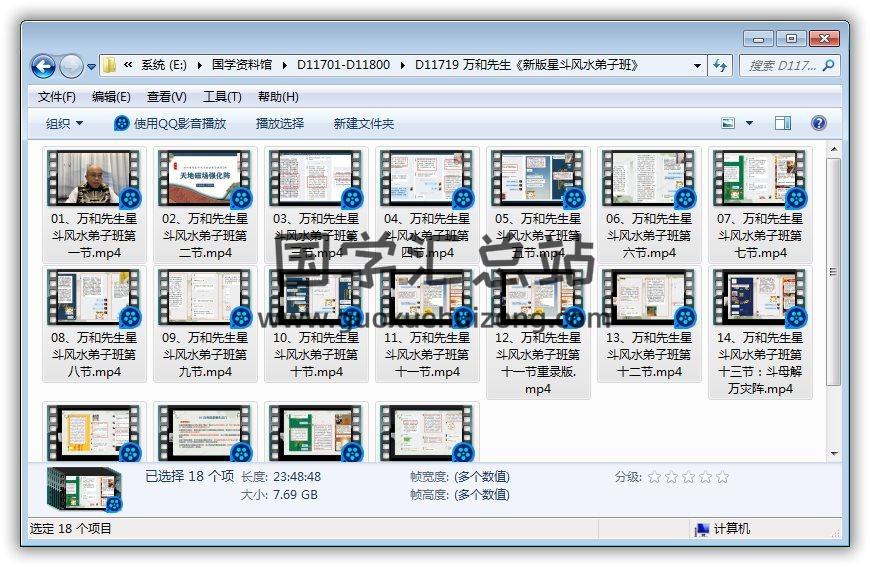Image resolution: width=870 pixels, height=567 pixels.
Task: Click the change view icon
Action: [728, 123]
